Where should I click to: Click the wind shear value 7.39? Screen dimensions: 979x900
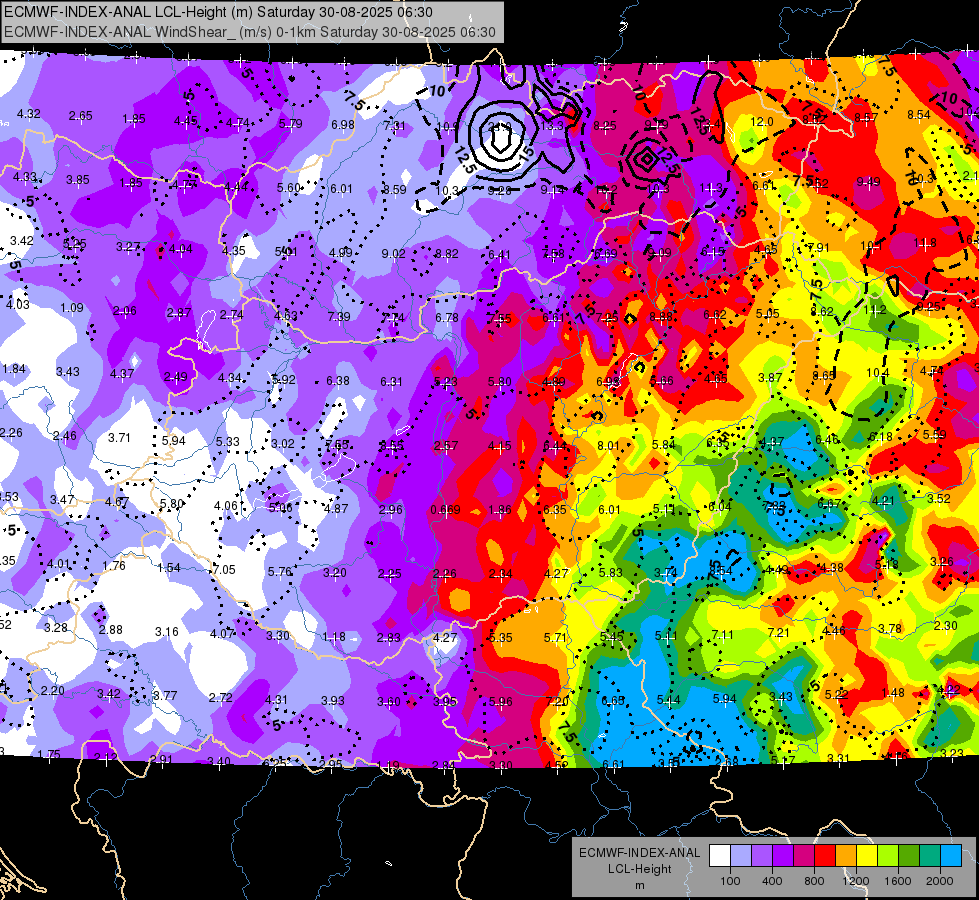[x=339, y=317]
